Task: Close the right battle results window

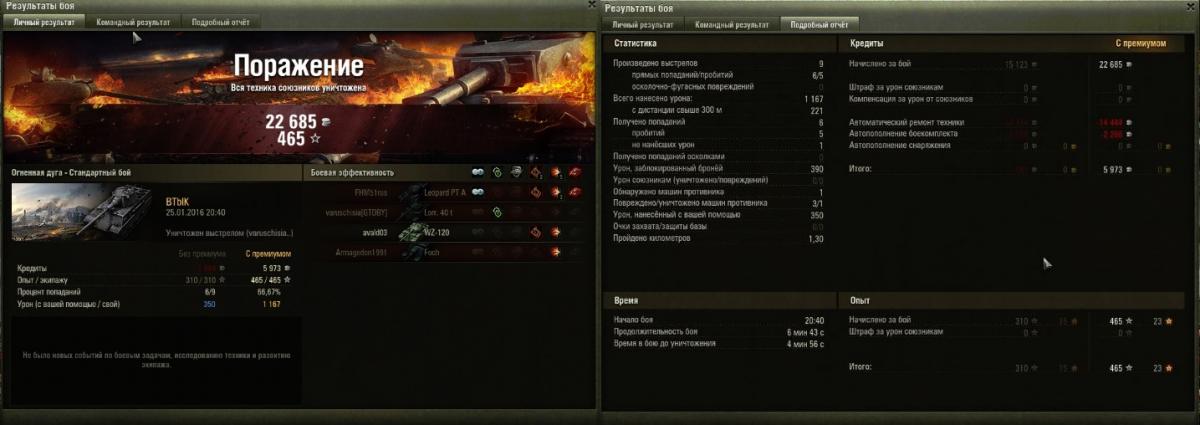Action: pos(1191,7)
